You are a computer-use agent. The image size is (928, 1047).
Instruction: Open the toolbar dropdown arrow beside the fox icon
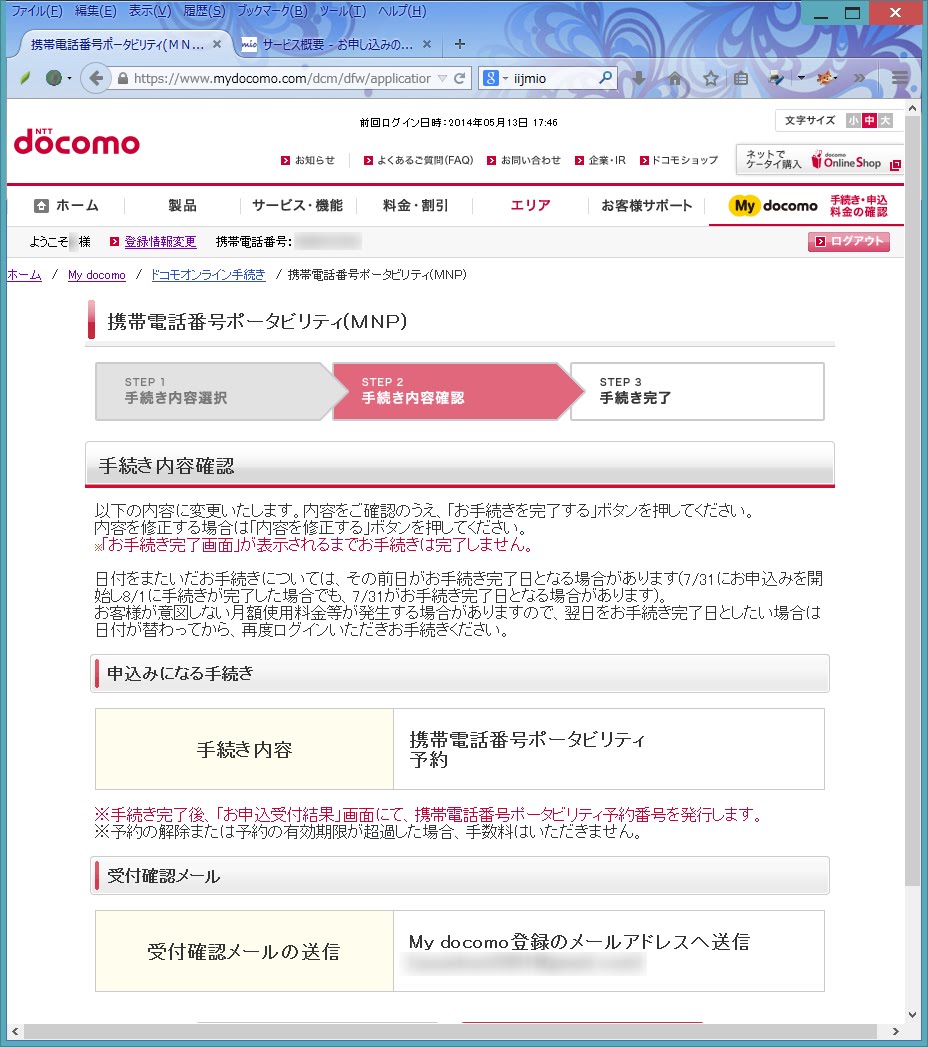[801, 78]
